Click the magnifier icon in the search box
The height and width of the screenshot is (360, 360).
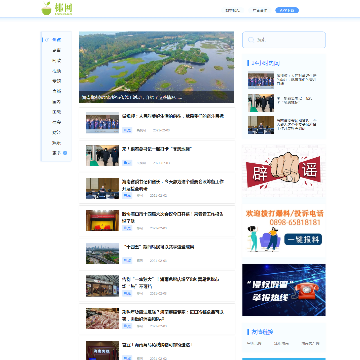click(x=251, y=40)
